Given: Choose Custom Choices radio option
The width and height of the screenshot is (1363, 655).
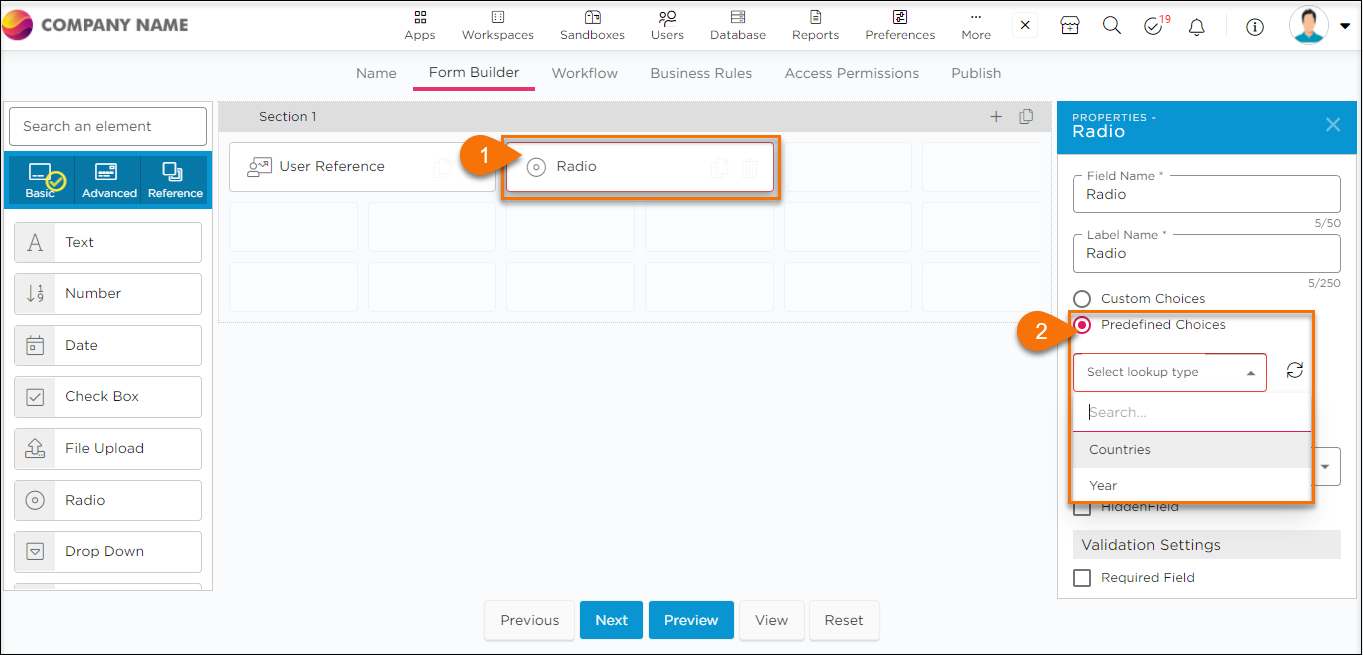Looking at the screenshot, I should [x=1082, y=299].
